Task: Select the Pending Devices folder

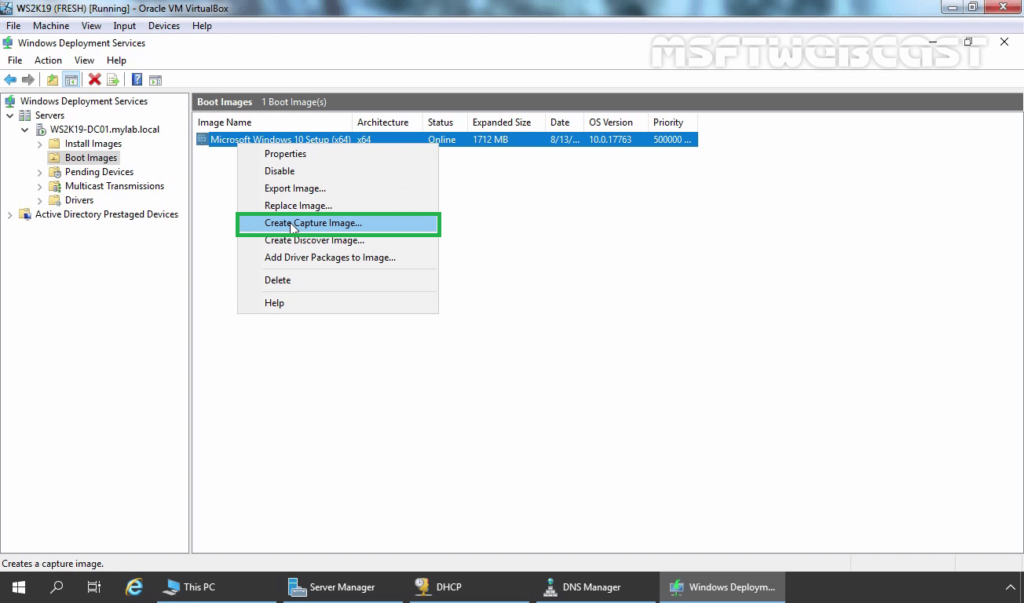Action: point(99,172)
